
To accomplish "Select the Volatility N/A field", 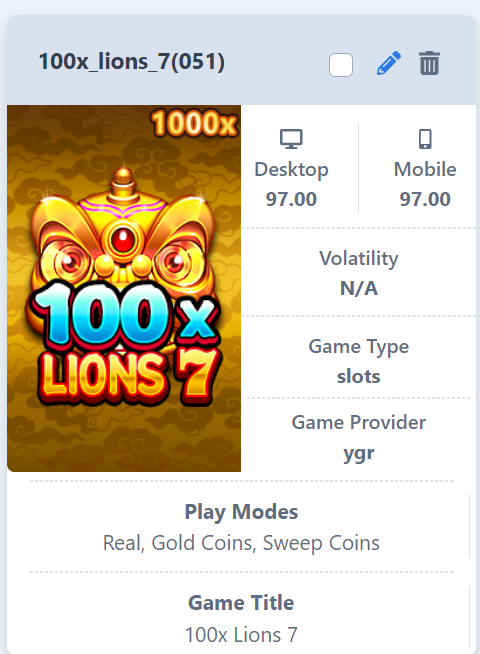I will (x=359, y=273).
